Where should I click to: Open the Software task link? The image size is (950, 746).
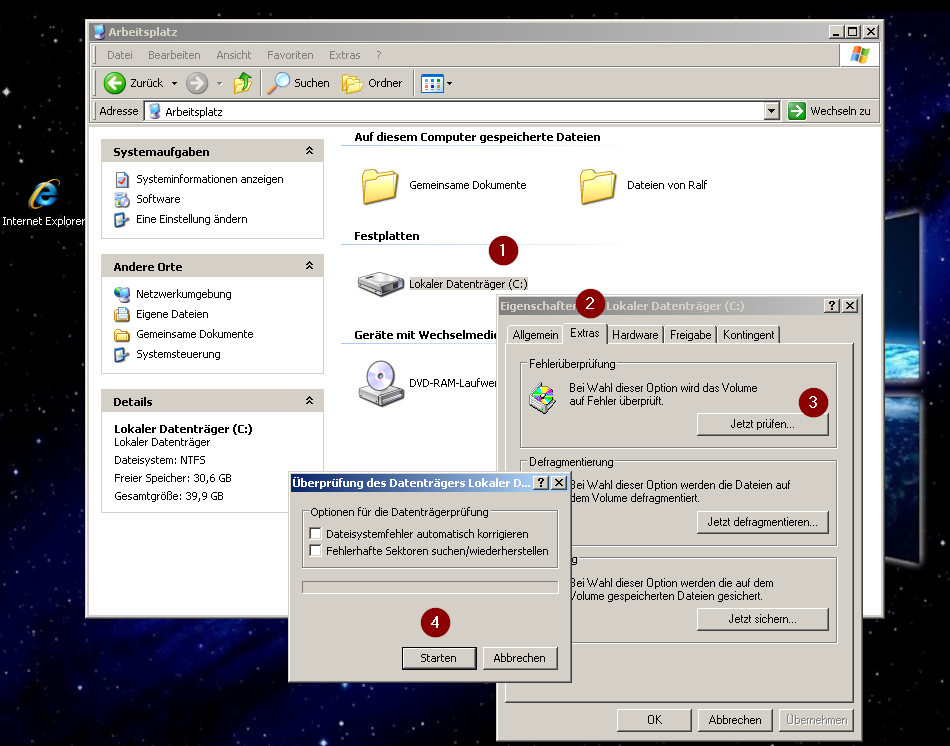(158, 199)
